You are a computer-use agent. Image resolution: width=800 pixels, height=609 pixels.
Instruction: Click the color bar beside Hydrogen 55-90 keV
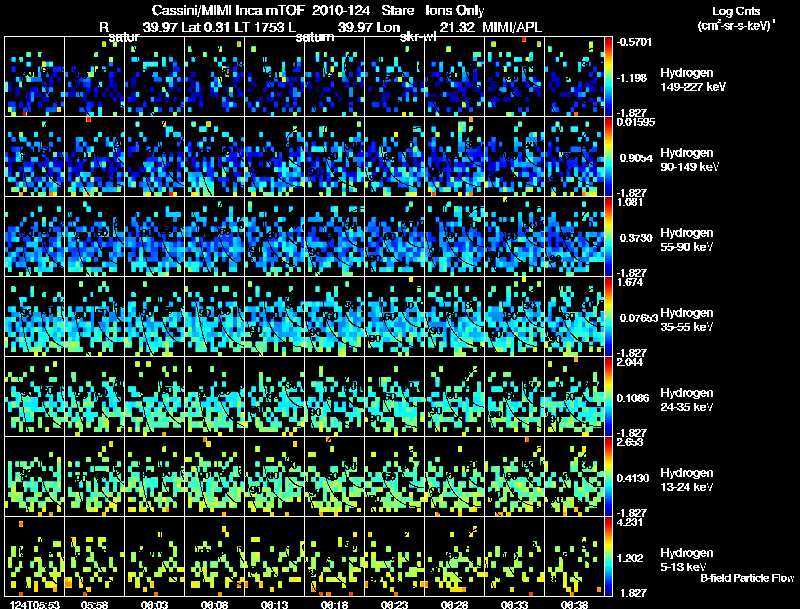[608, 237]
